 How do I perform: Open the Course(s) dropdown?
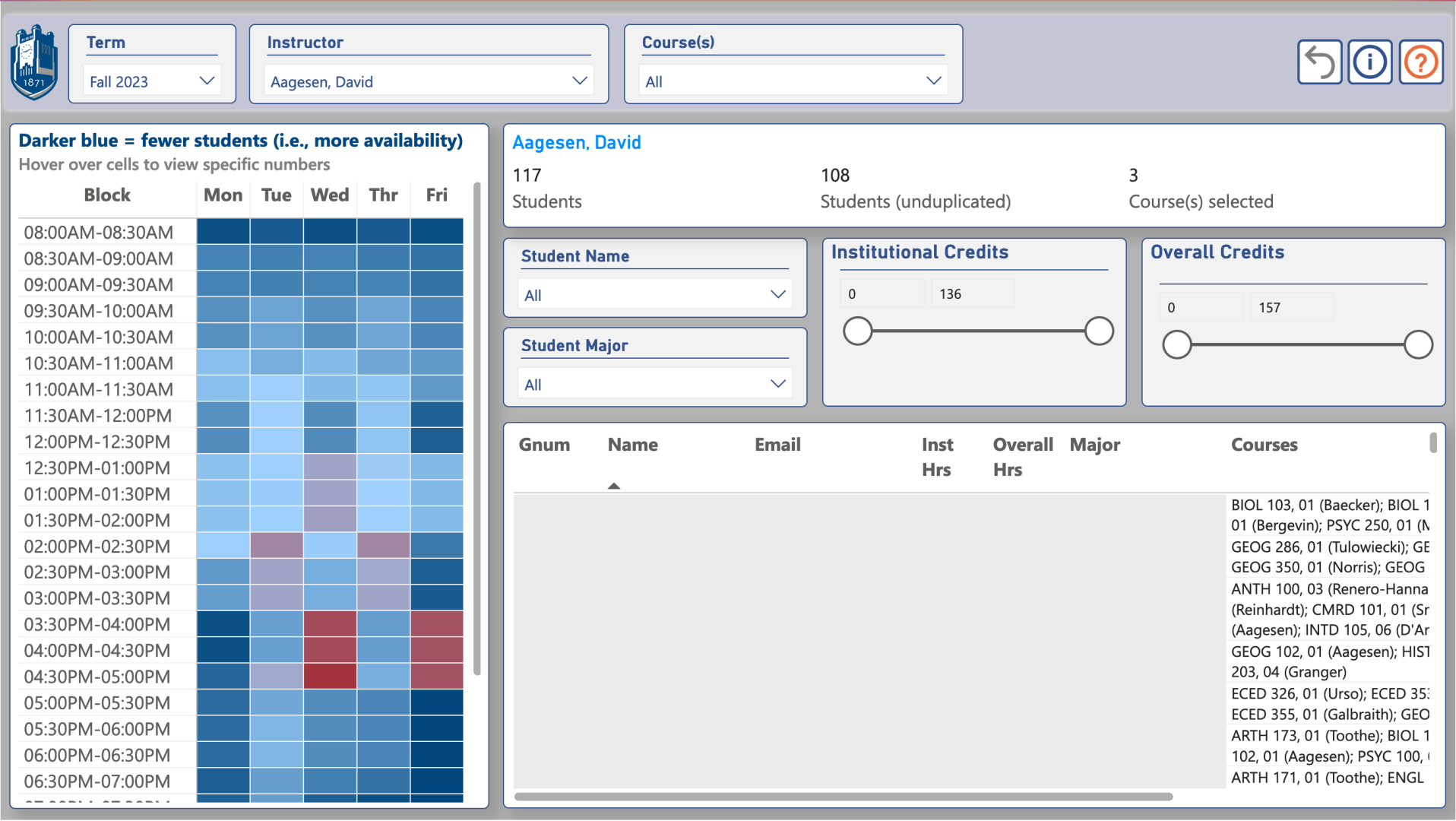[x=793, y=81]
